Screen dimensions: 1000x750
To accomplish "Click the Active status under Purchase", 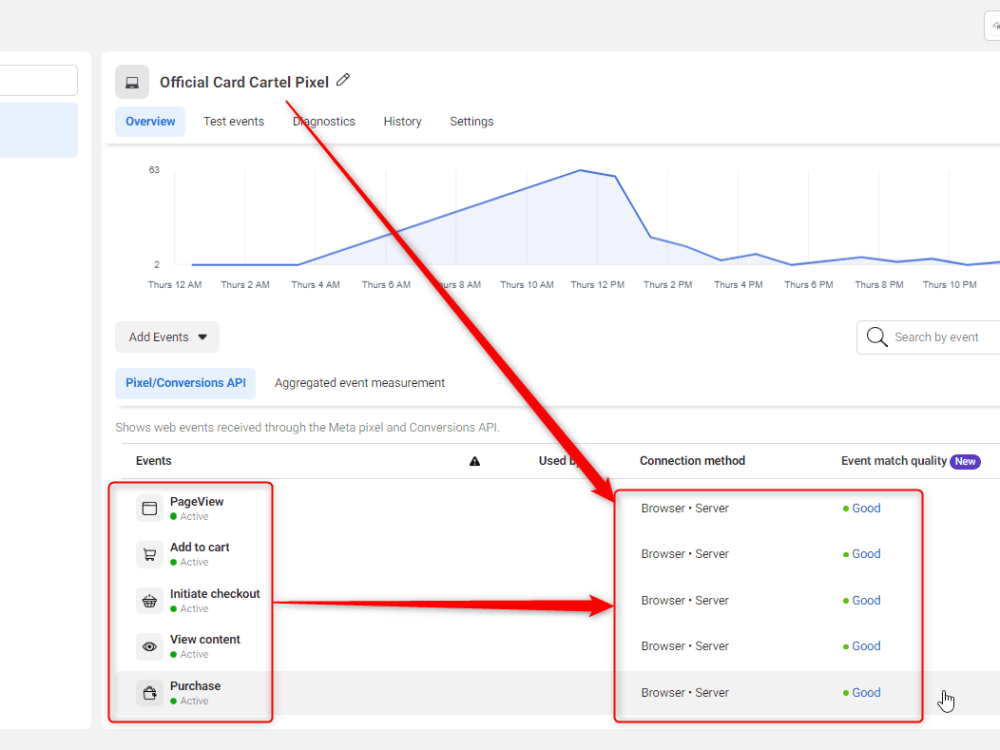I will (x=194, y=701).
